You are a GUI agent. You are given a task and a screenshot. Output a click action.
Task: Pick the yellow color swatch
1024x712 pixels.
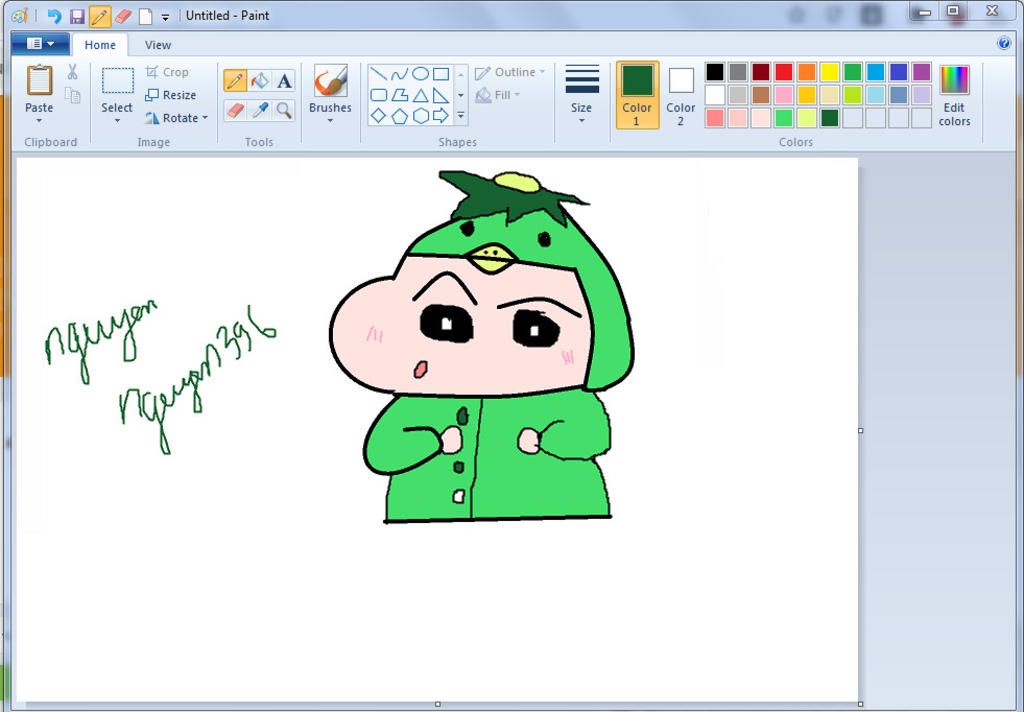[830, 72]
